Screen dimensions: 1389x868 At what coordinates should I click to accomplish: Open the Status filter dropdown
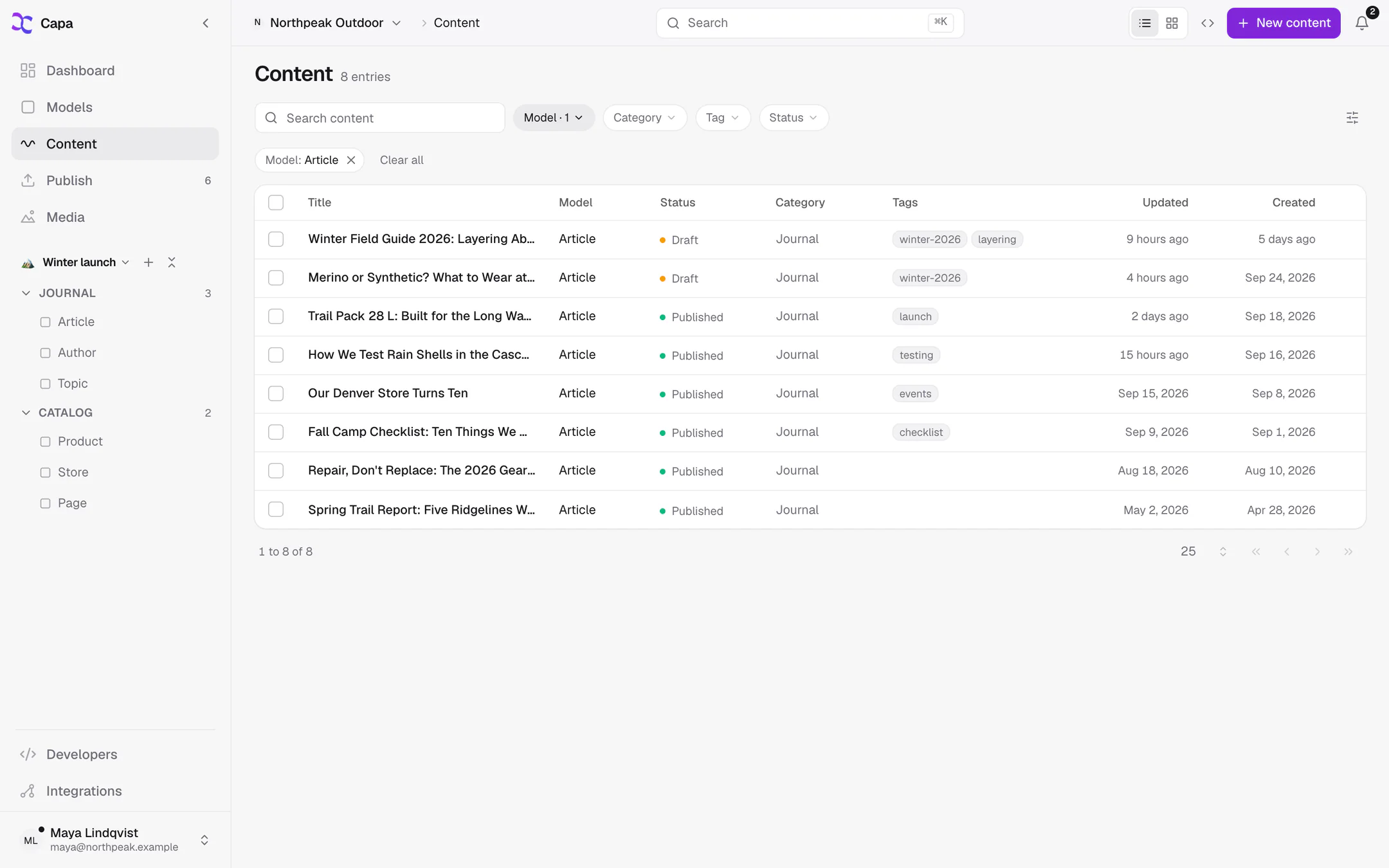(x=794, y=118)
